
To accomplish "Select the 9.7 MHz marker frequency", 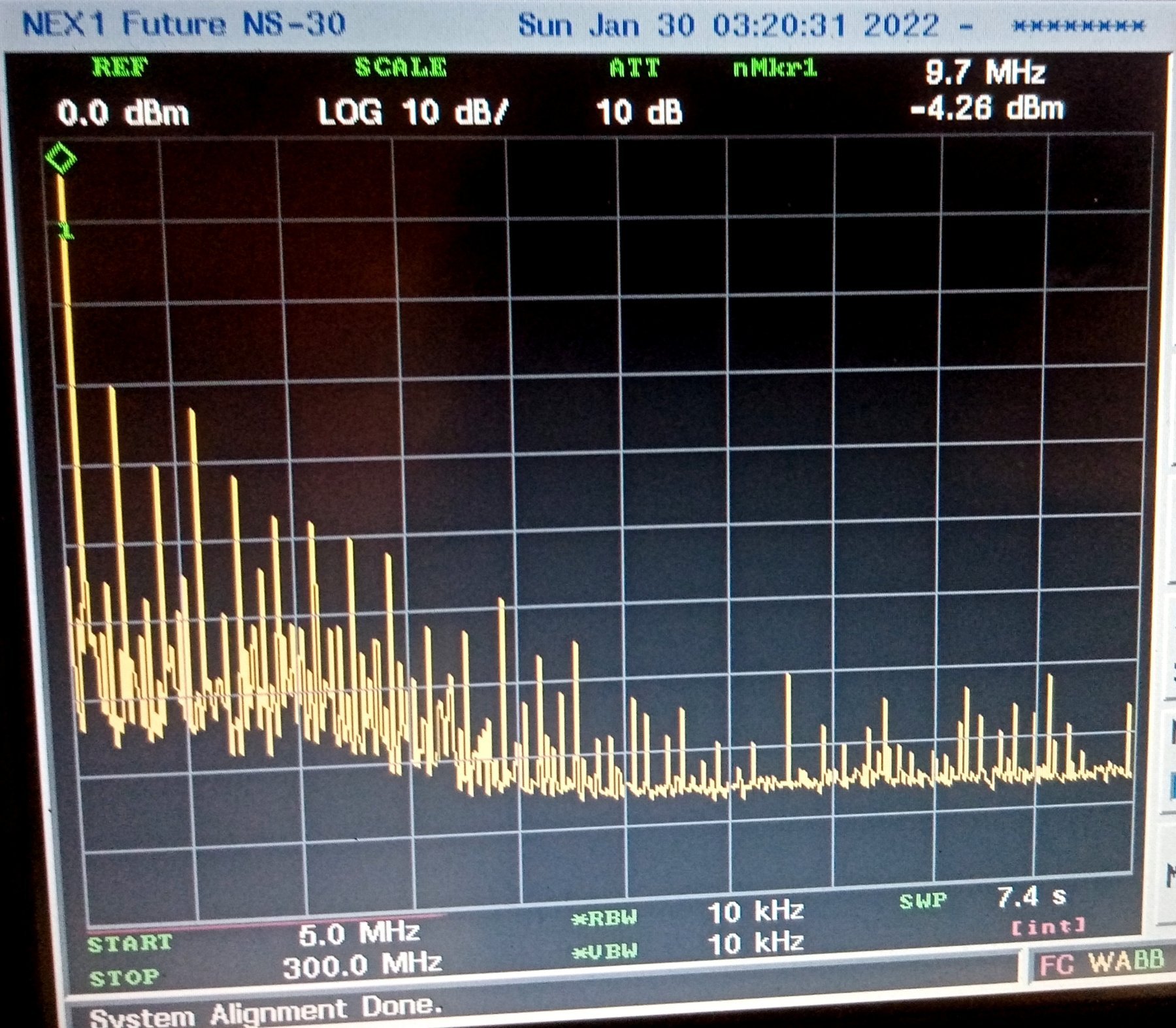I will 985,72.
